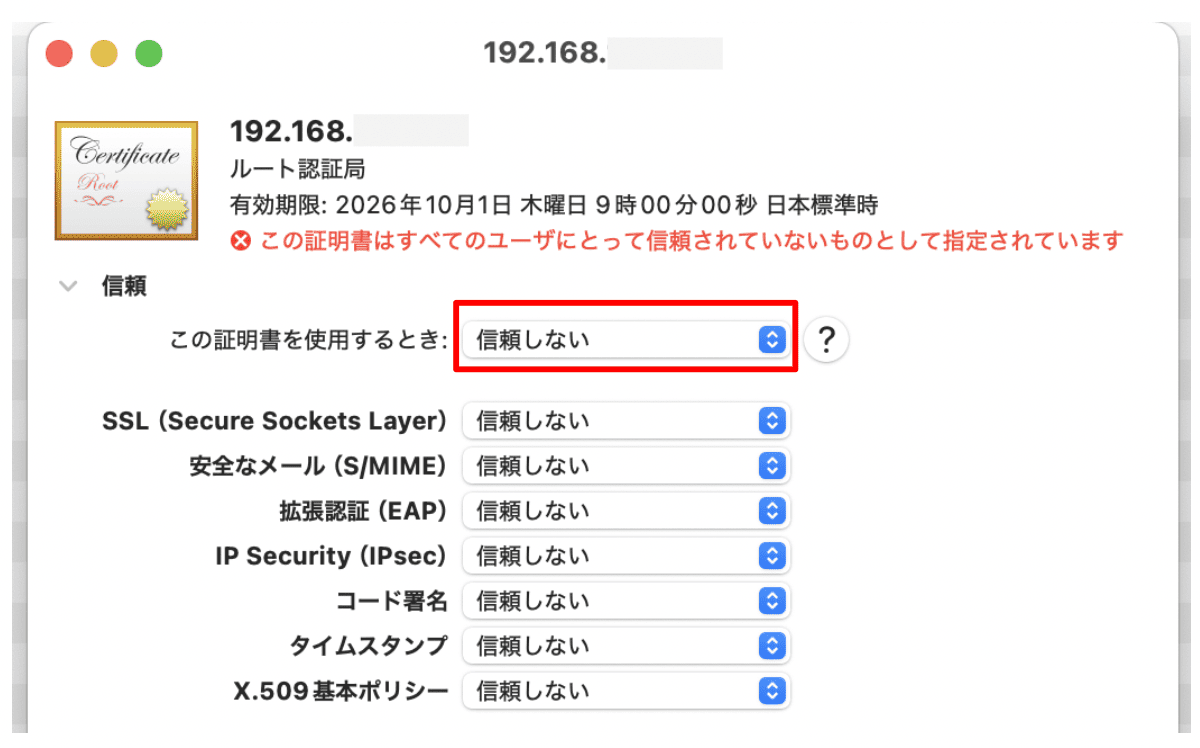Minimize the window using yellow button
The width and height of the screenshot is (1200, 748).
[104, 53]
